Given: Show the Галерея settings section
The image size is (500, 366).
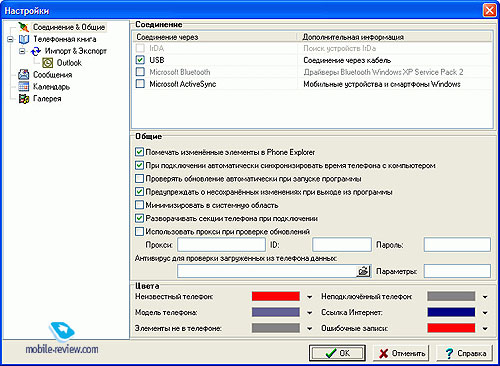Looking at the screenshot, I should tap(47, 99).
